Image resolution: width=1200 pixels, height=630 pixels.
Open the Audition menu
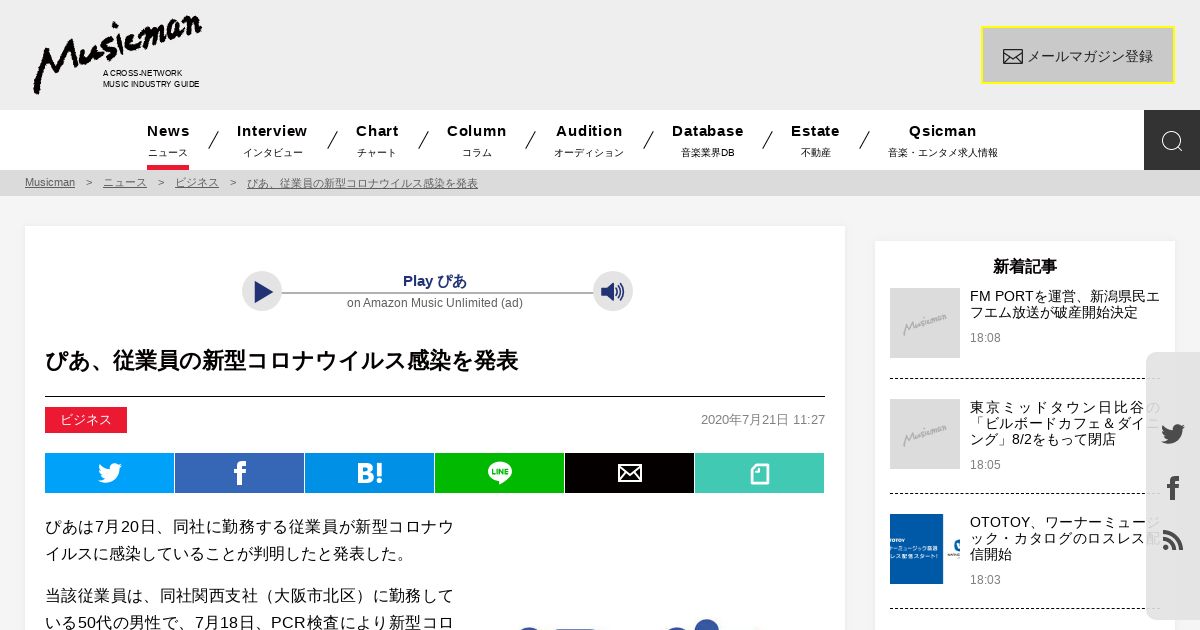[589, 141]
